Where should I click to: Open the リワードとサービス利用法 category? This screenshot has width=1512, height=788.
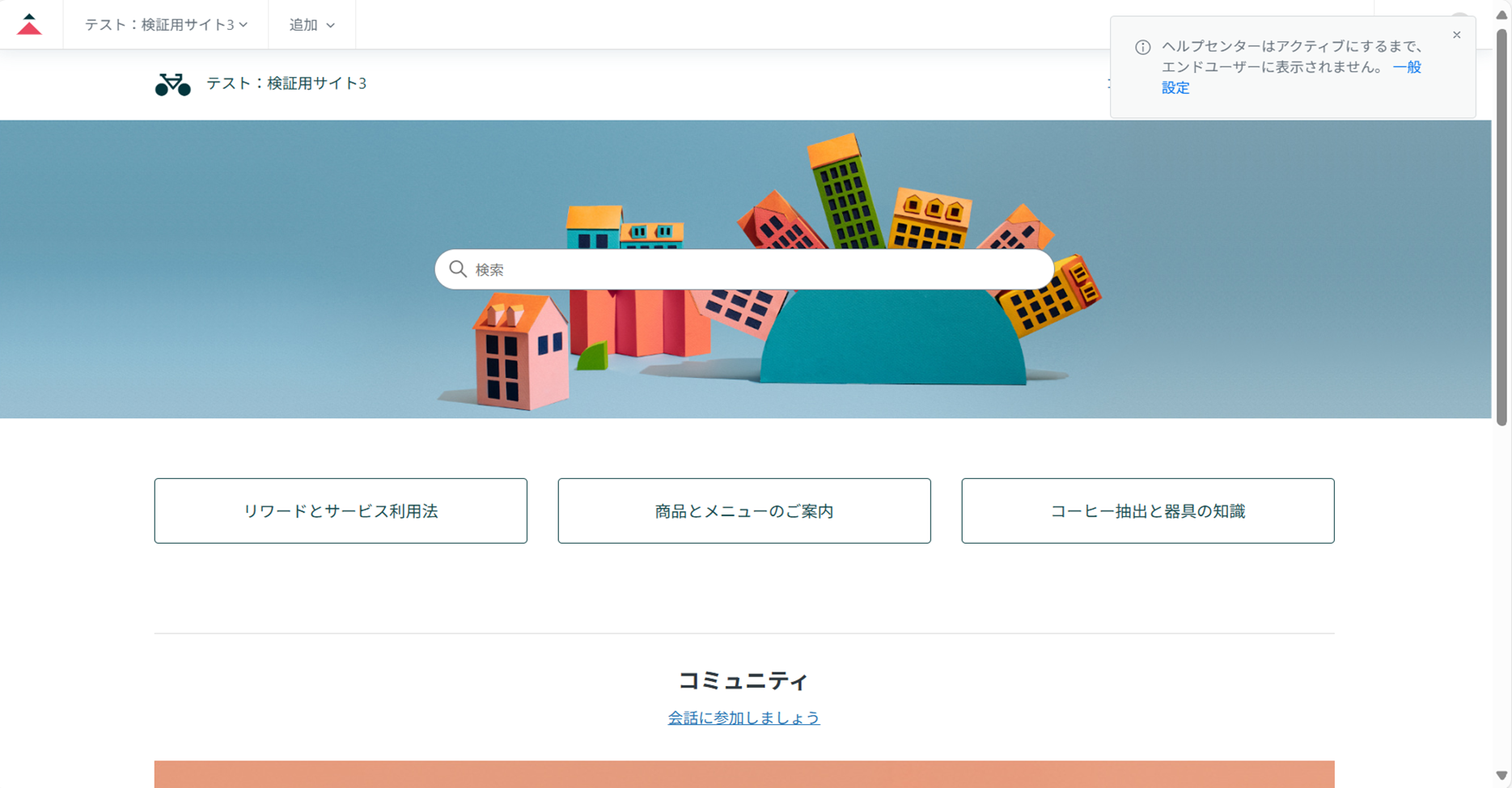[x=341, y=511]
